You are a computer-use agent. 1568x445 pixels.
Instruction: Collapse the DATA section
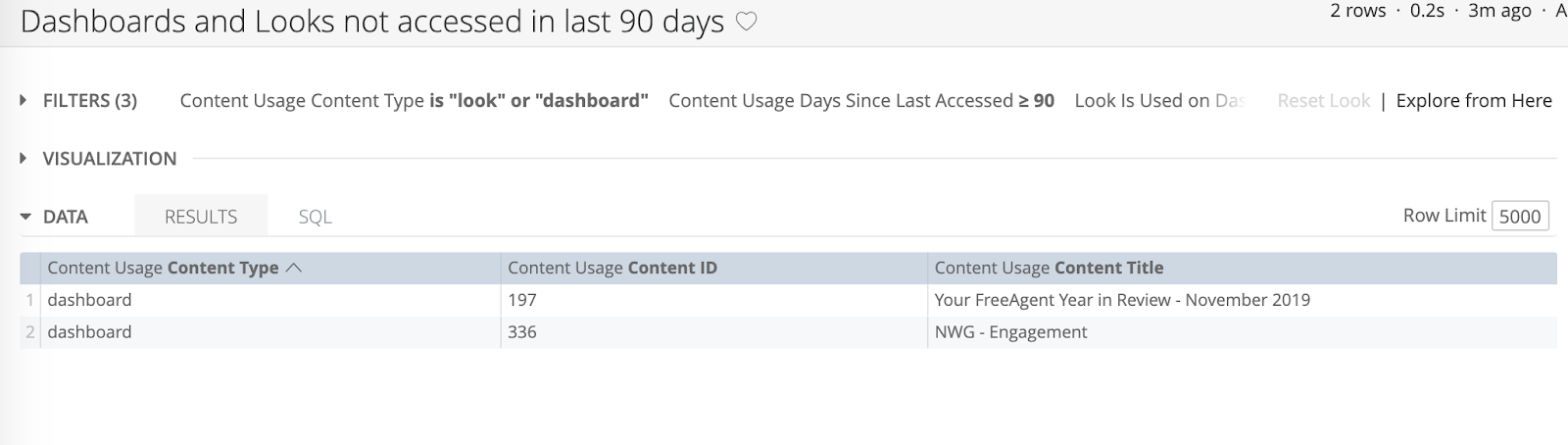[55, 217]
